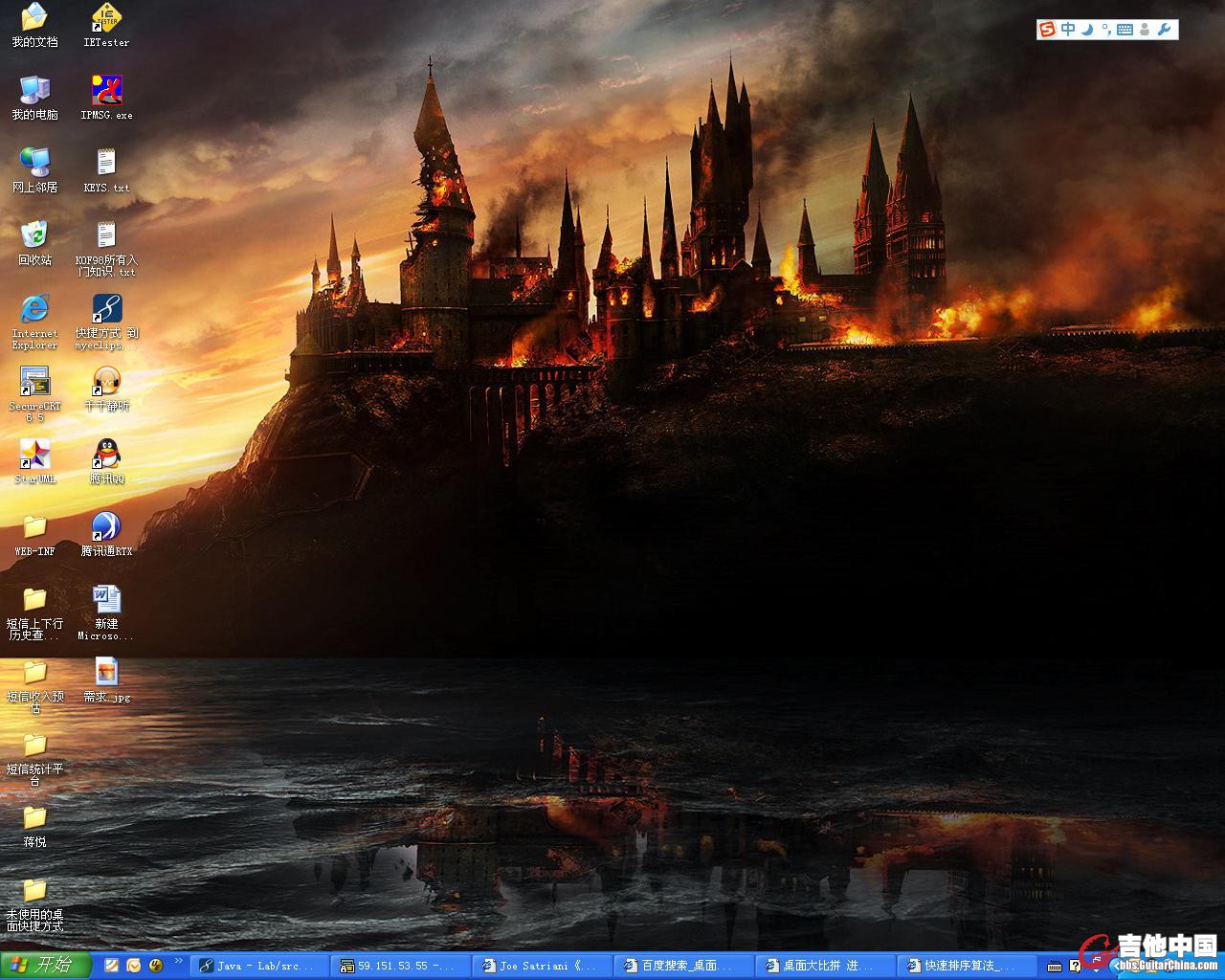Open the Sogou soft keyboard menu
The height and width of the screenshot is (980, 1225).
click(x=1125, y=30)
